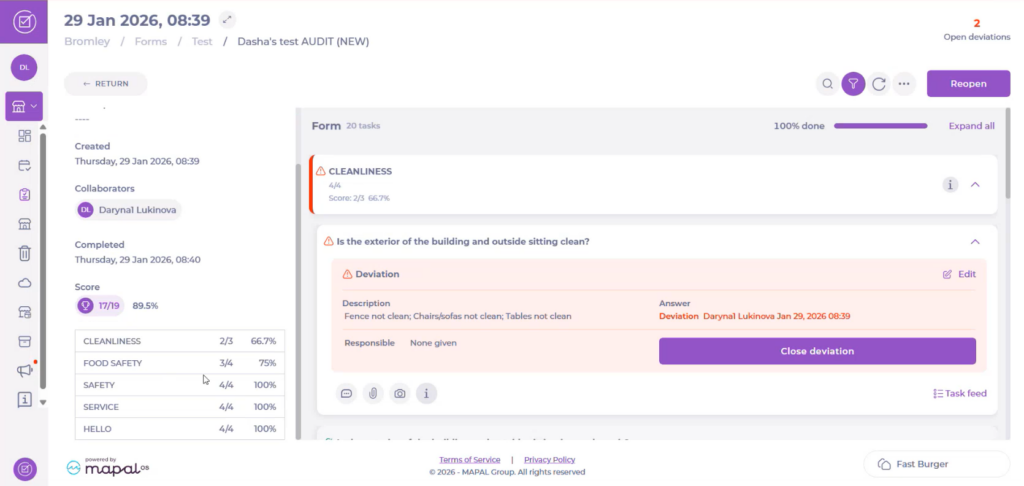Add a comment via speech bubble icon
This screenshot has height=486, width=1024.
346,394
